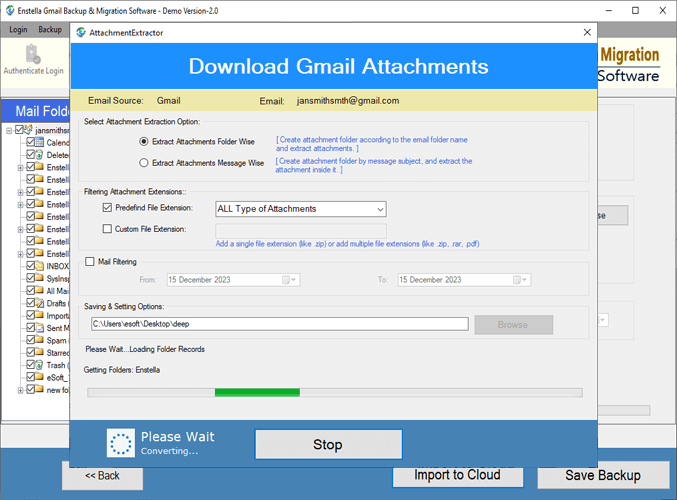Collapse the jansmith root mail folder node
677x500 pixels.
coord(9,130)
